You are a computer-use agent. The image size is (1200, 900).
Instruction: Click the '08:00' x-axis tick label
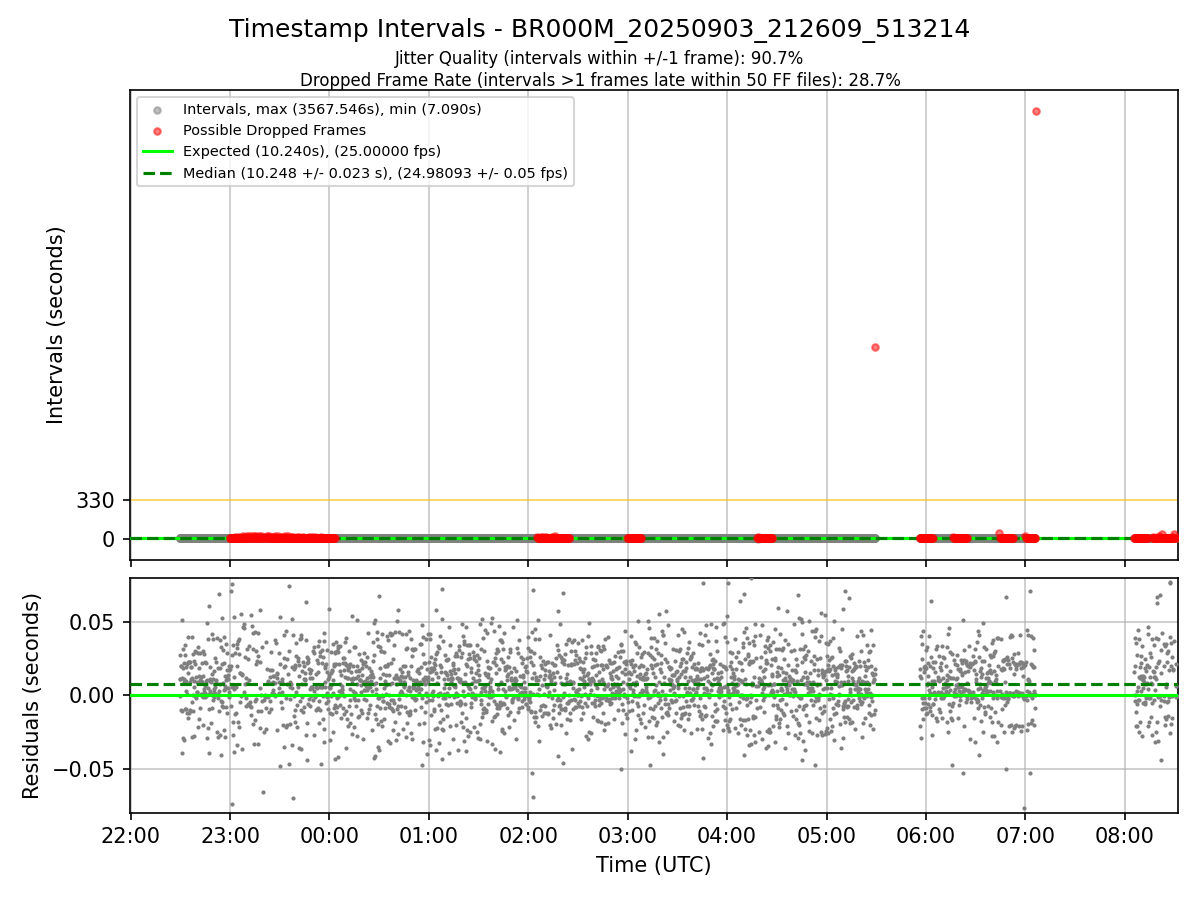point(1125,835)
